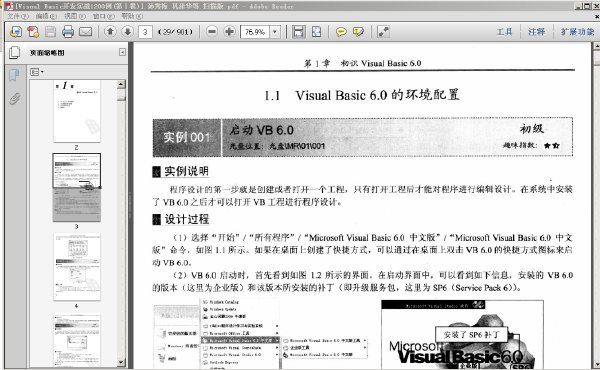
Task: Add a sticky note comment
Action: pyautogui.click(x=341, y=32)
